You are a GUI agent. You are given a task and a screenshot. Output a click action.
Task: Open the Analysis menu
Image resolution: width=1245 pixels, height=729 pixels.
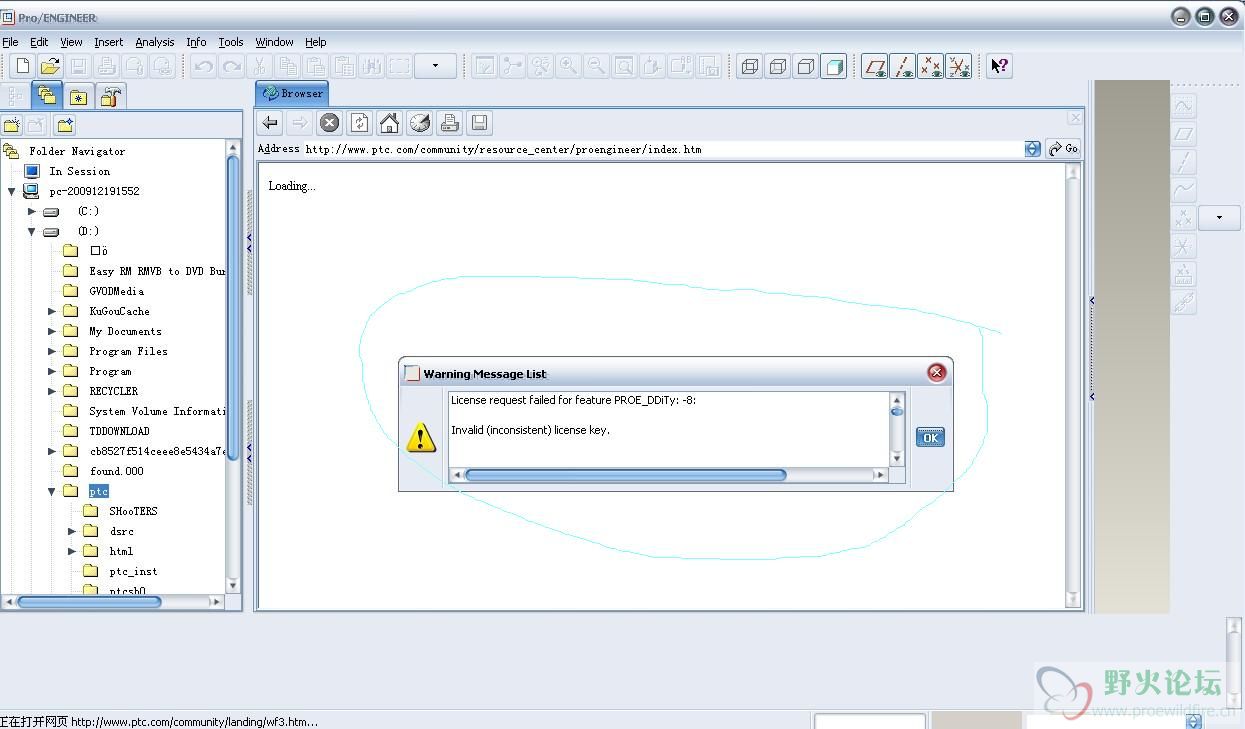click(155, 42)
